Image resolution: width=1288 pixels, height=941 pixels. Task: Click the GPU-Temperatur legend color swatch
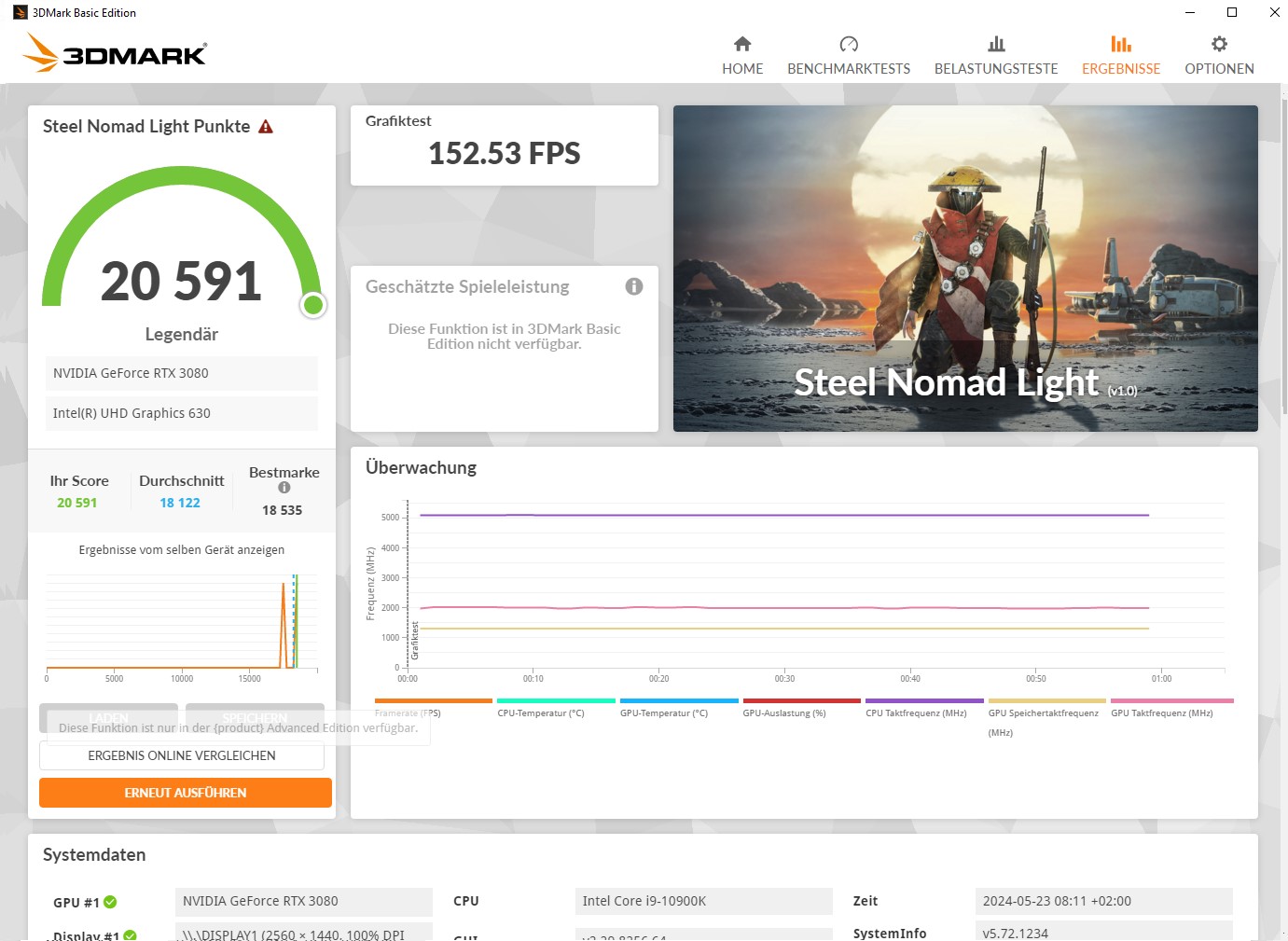click(x=678, y=700)
